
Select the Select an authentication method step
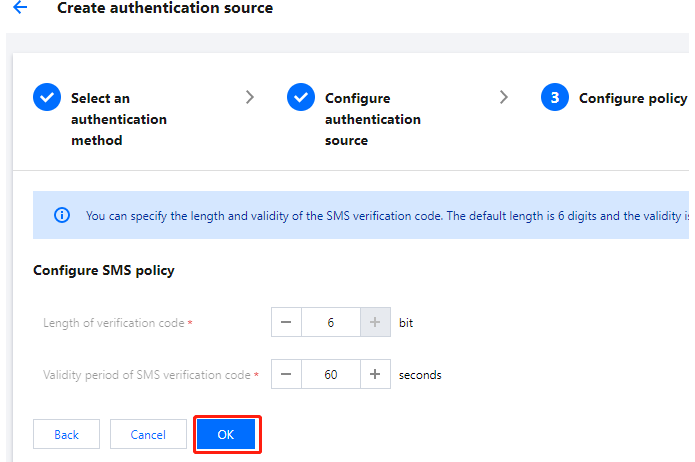point(119,119)
